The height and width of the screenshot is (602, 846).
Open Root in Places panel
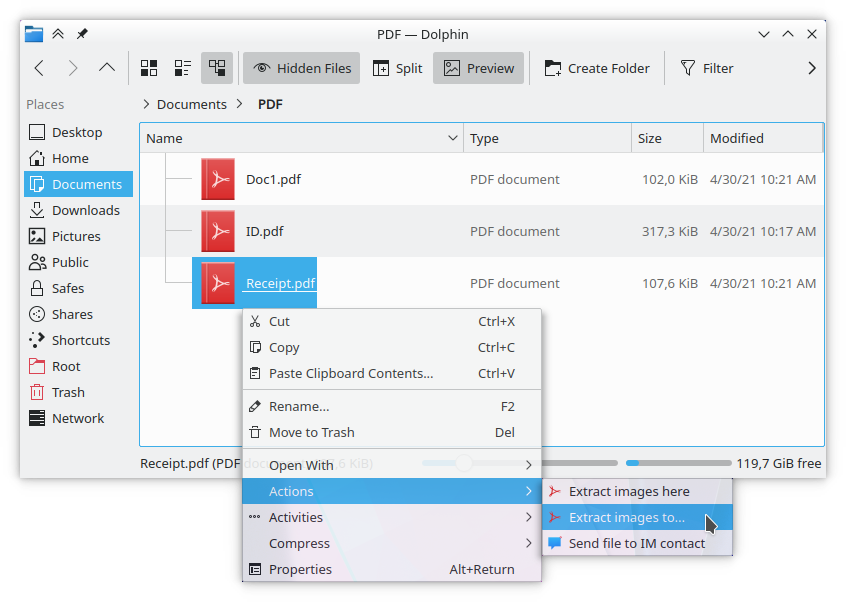[78, 366]
